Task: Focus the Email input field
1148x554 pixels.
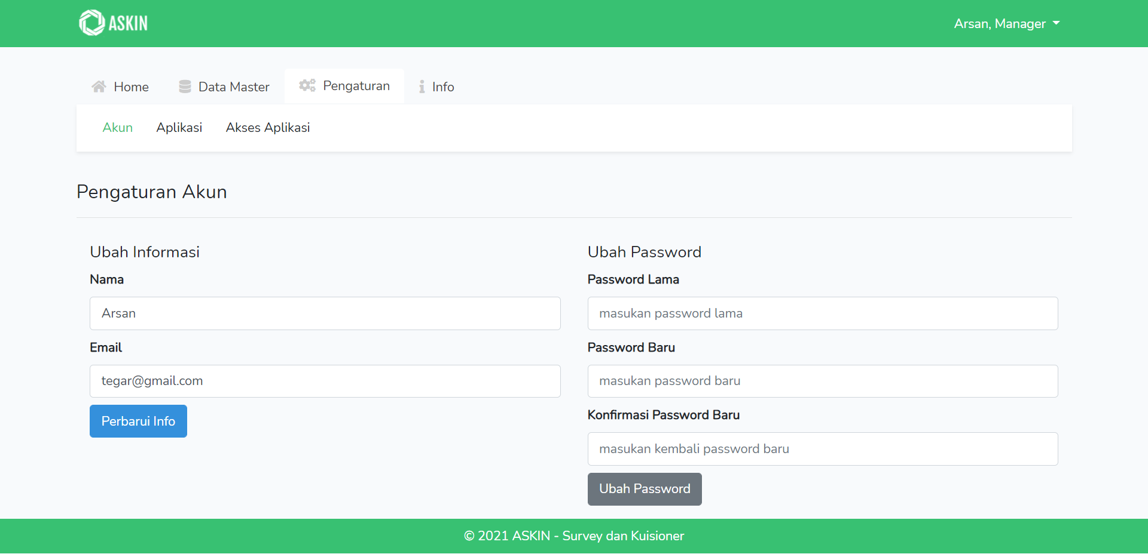Action: pos(325,381)
